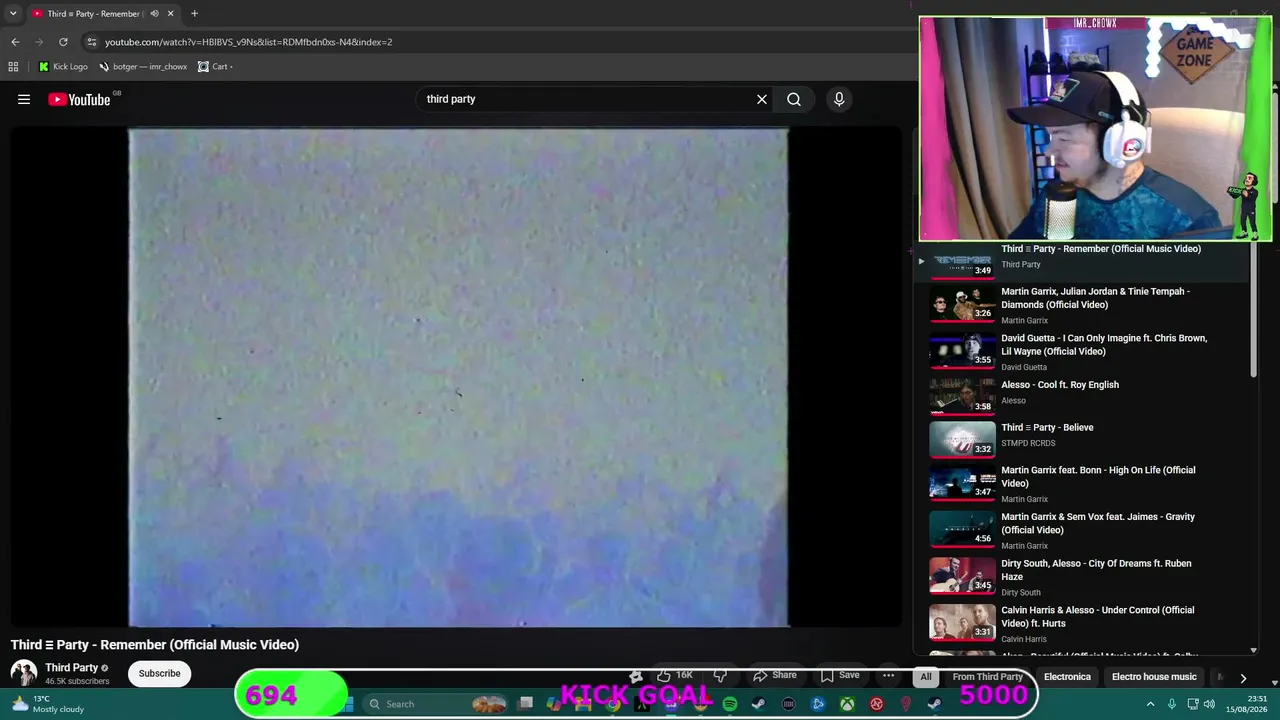The image size is (1280, 720).
Task: Open the Third Party channel avatar
Action: [24, 673]
